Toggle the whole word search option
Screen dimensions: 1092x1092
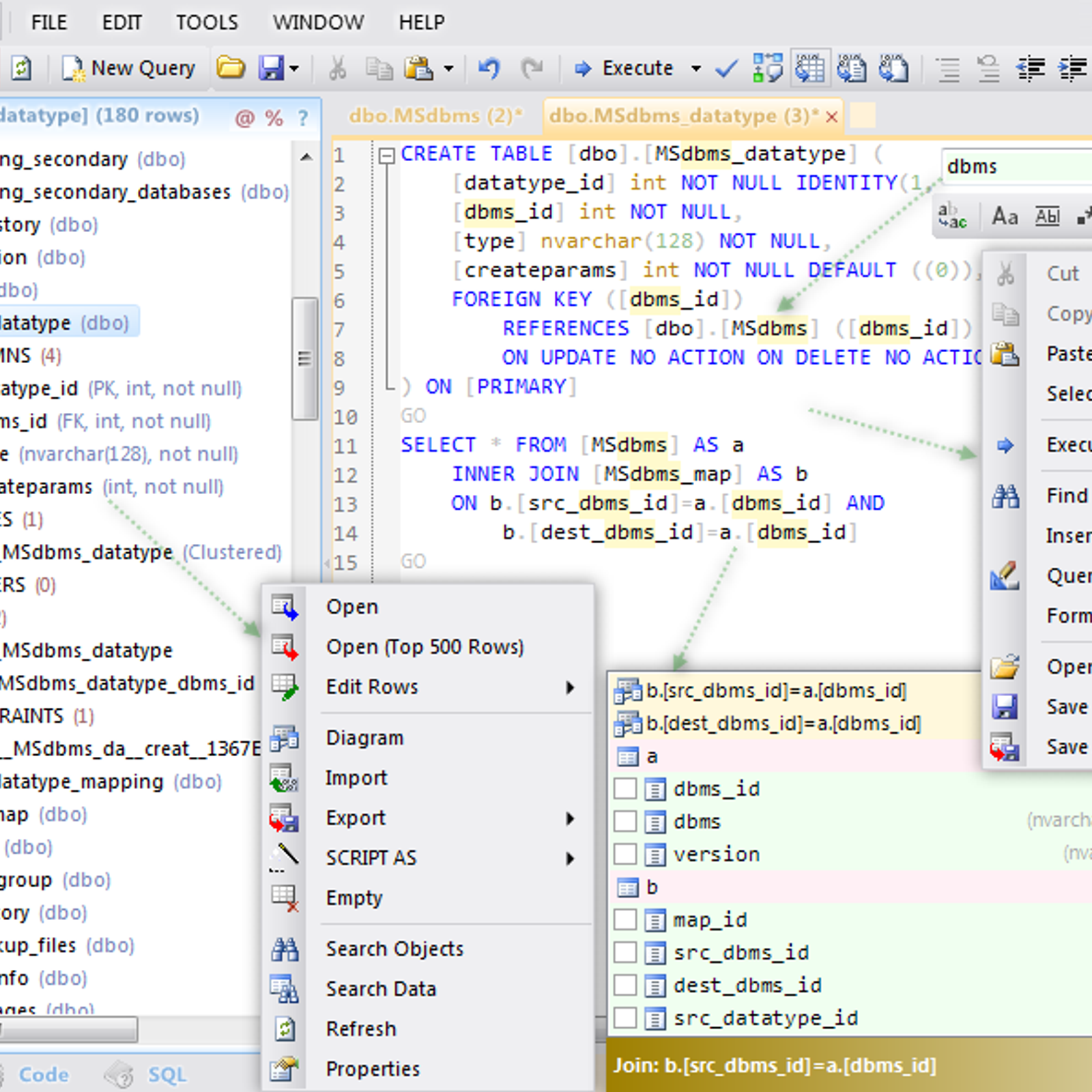point(1048,217)
